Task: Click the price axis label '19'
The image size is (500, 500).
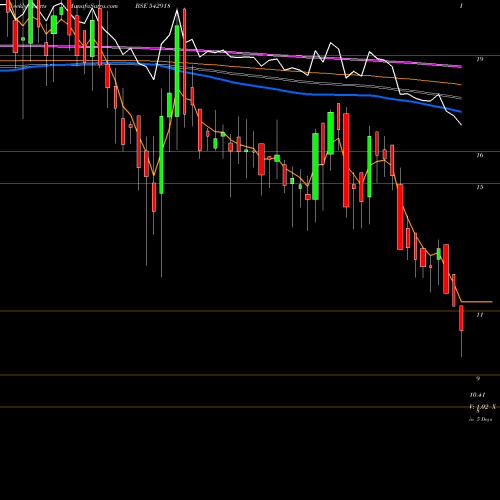Action: (x=480, y=59)
